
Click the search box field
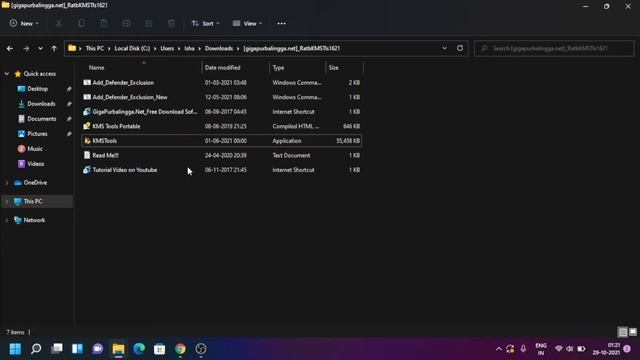point(554,49)
